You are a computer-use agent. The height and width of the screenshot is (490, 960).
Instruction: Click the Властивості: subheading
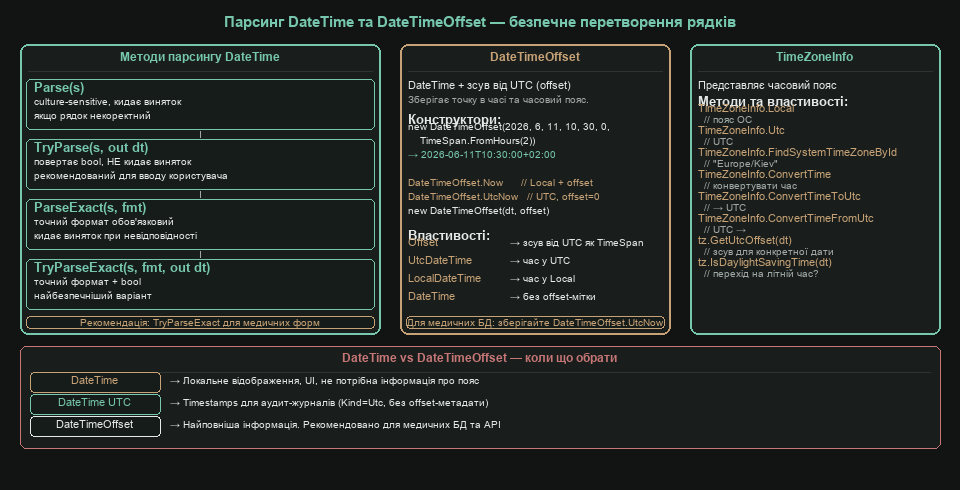pos(449,235)
